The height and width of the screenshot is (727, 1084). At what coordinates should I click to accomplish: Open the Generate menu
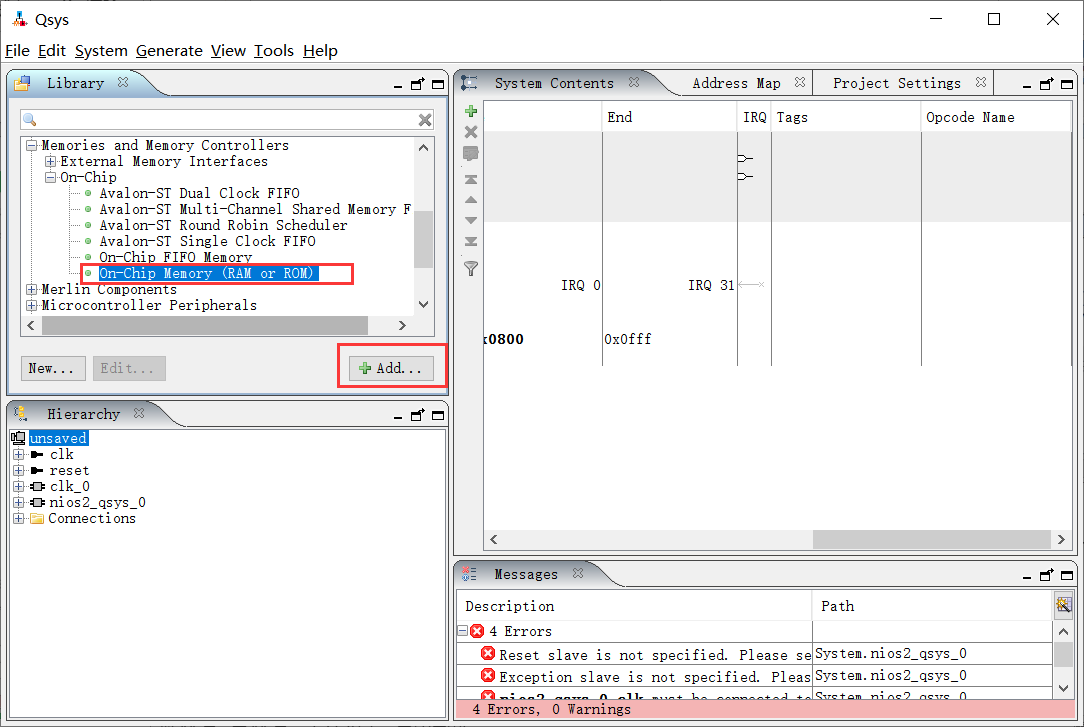coord(169,51)
